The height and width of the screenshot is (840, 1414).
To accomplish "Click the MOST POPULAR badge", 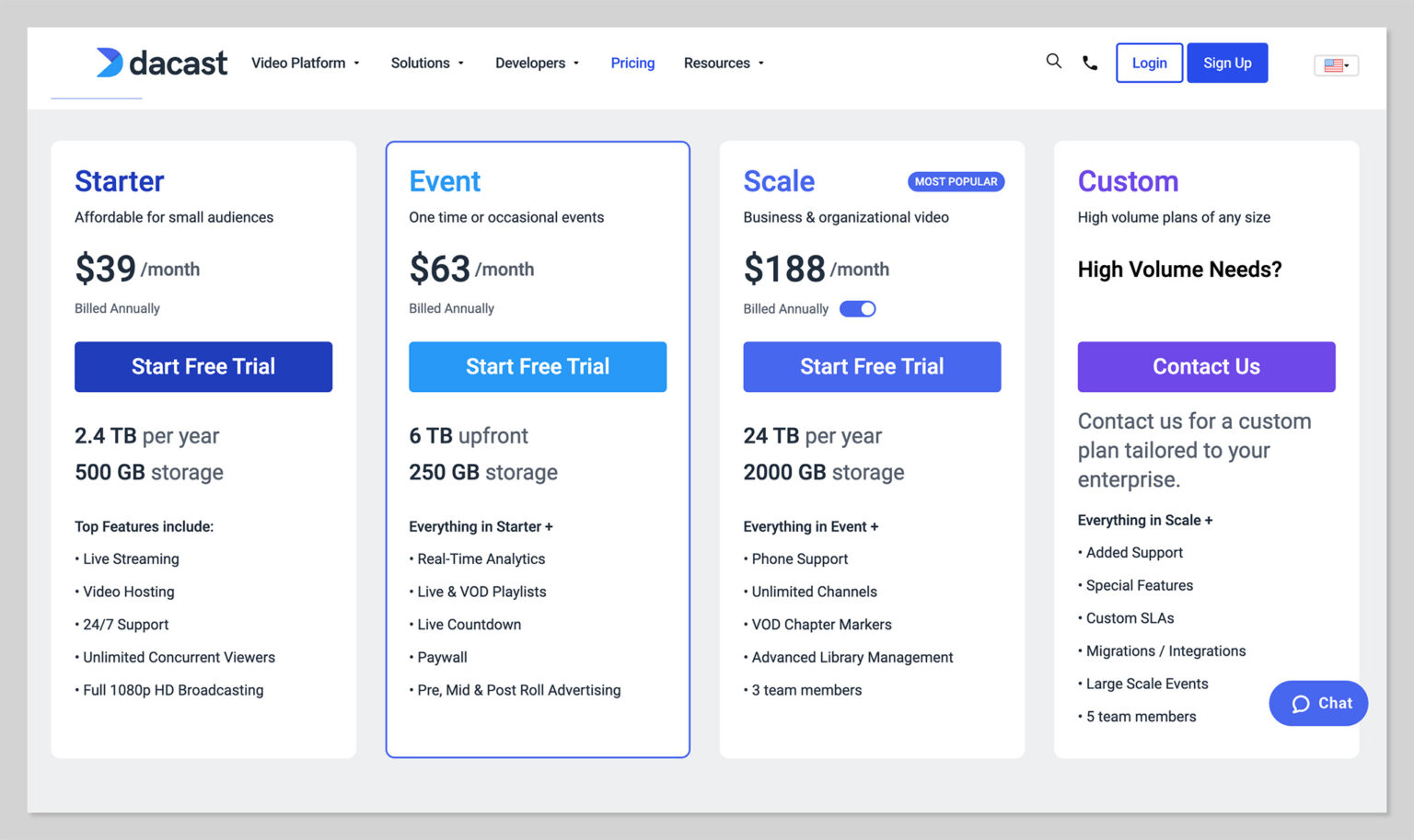I will 956,181.
